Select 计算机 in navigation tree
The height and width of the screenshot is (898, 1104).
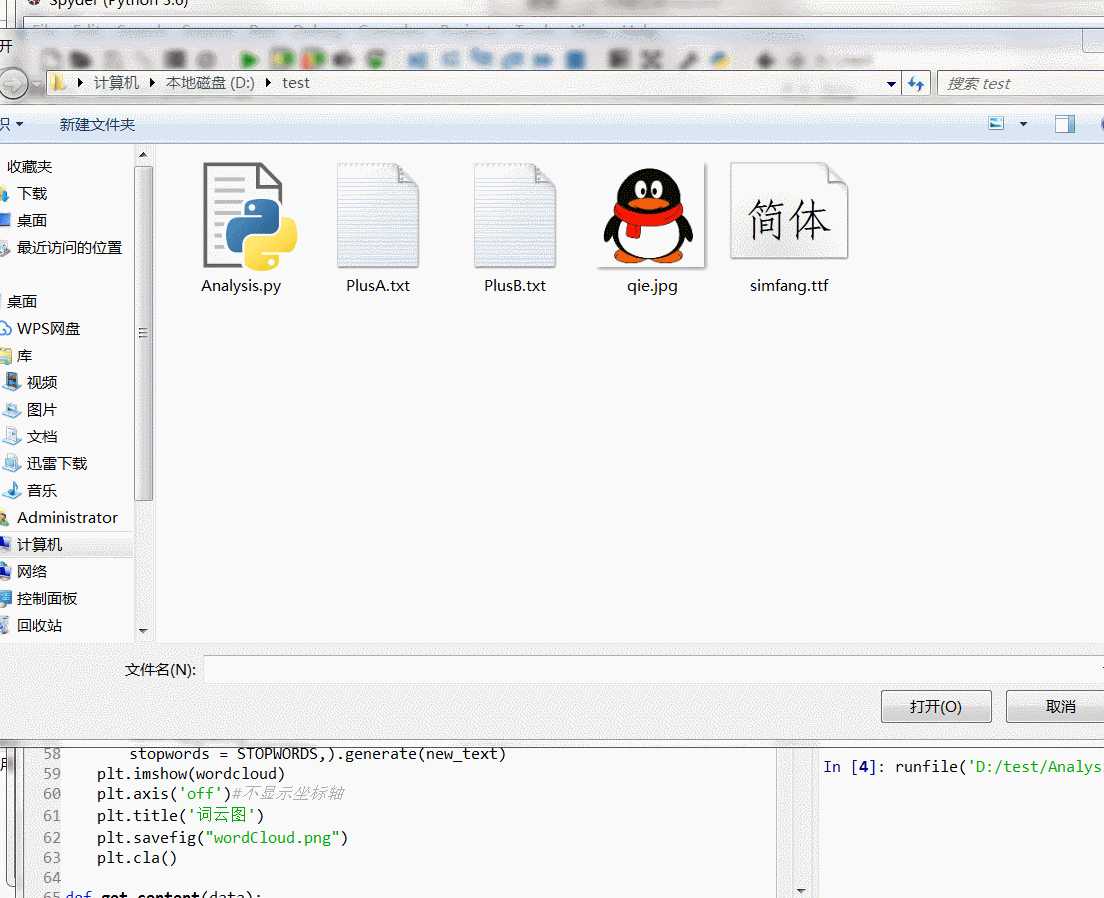coord(39,544)
